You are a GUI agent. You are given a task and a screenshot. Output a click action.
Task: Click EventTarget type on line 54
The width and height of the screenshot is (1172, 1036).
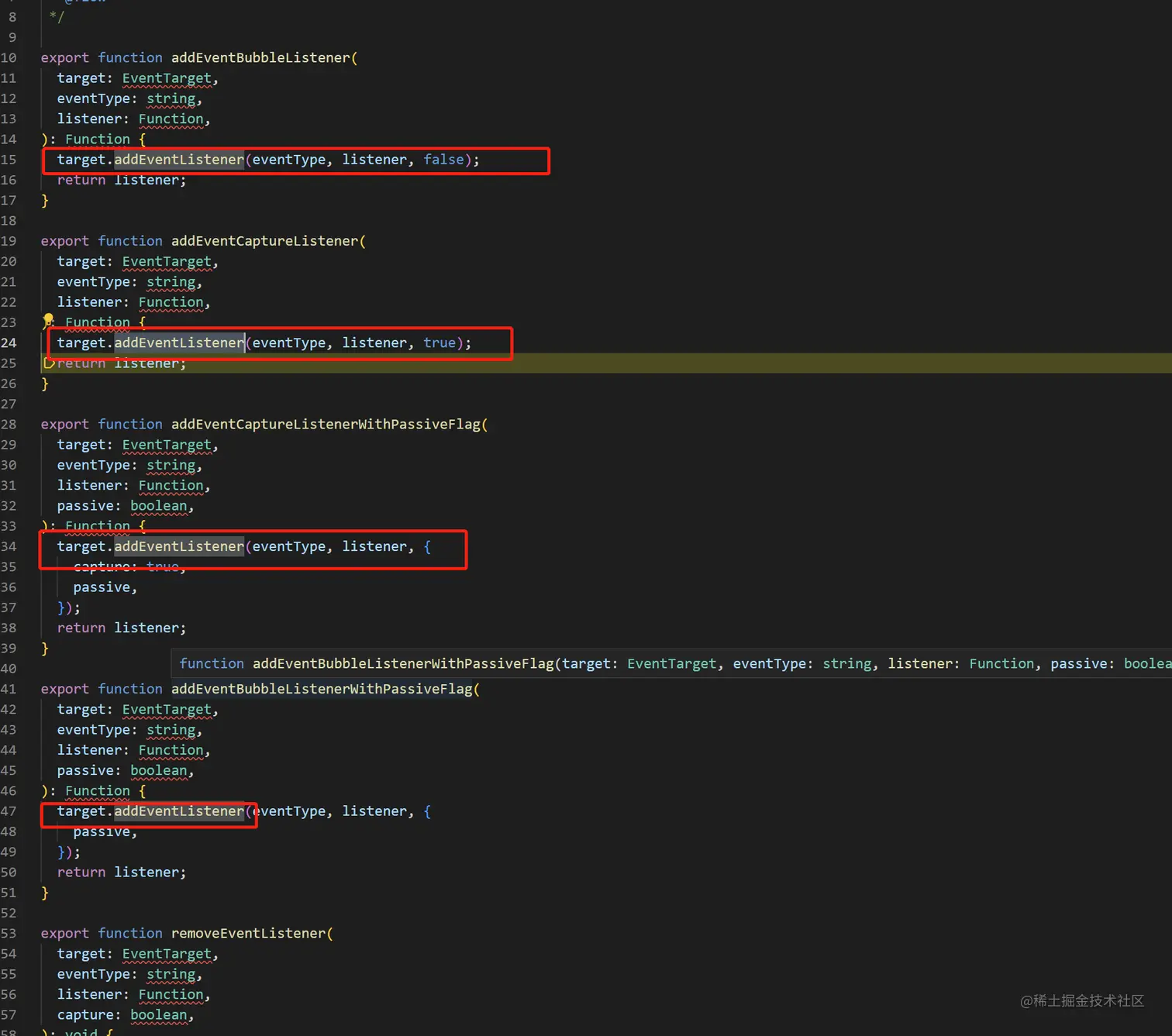pos(167,954)
